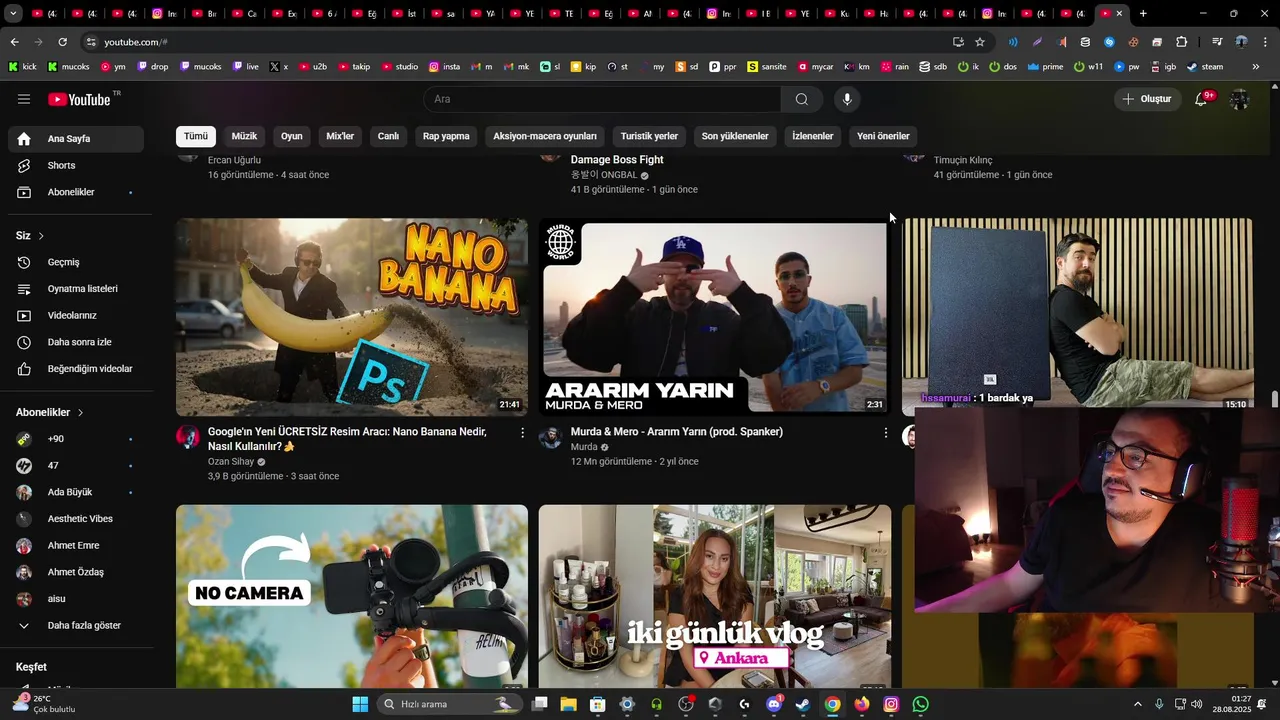Open Murda & Mero - Ararım Yarın title
This screenshot has height=720, width=1280.
[x=677, y=432]
